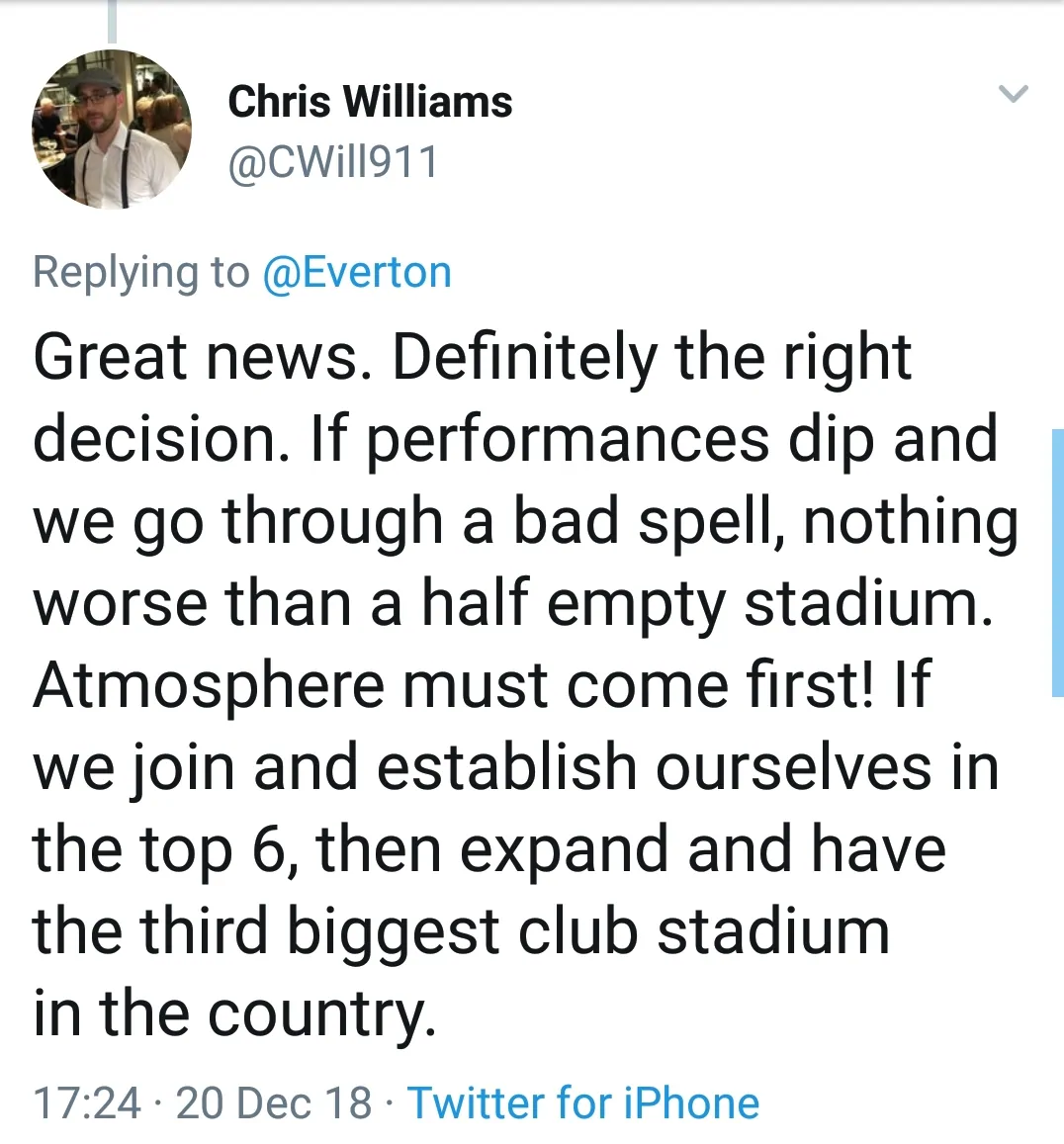Open the @CWill911 handle

(x=332, y=162)
